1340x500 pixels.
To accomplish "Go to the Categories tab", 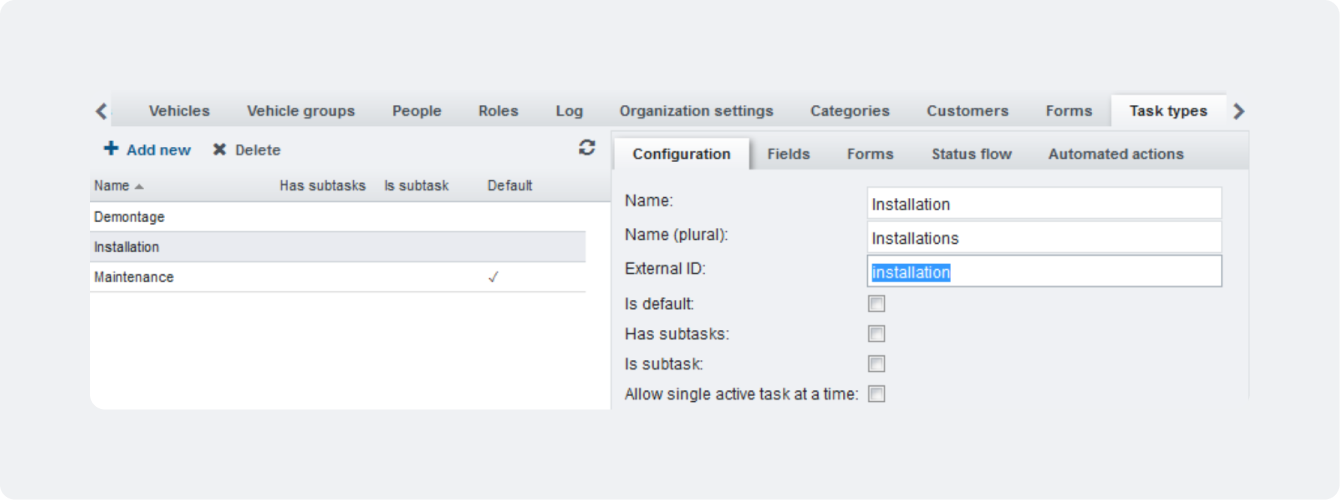I will [x=850, y=111].
